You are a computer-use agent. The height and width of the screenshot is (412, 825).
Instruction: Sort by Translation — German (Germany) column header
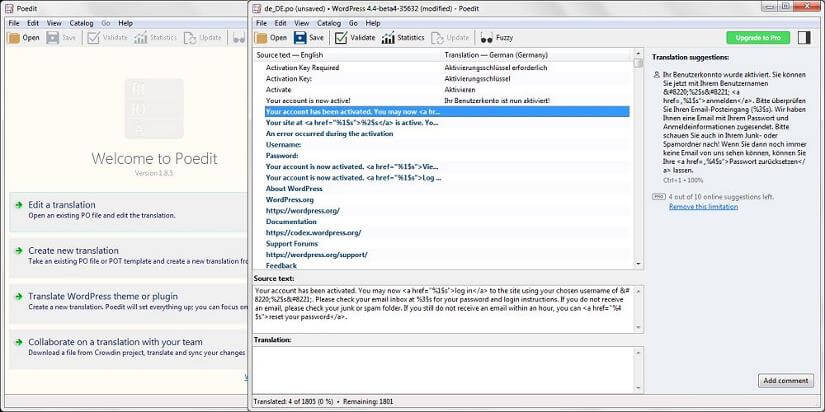point(537,55)
